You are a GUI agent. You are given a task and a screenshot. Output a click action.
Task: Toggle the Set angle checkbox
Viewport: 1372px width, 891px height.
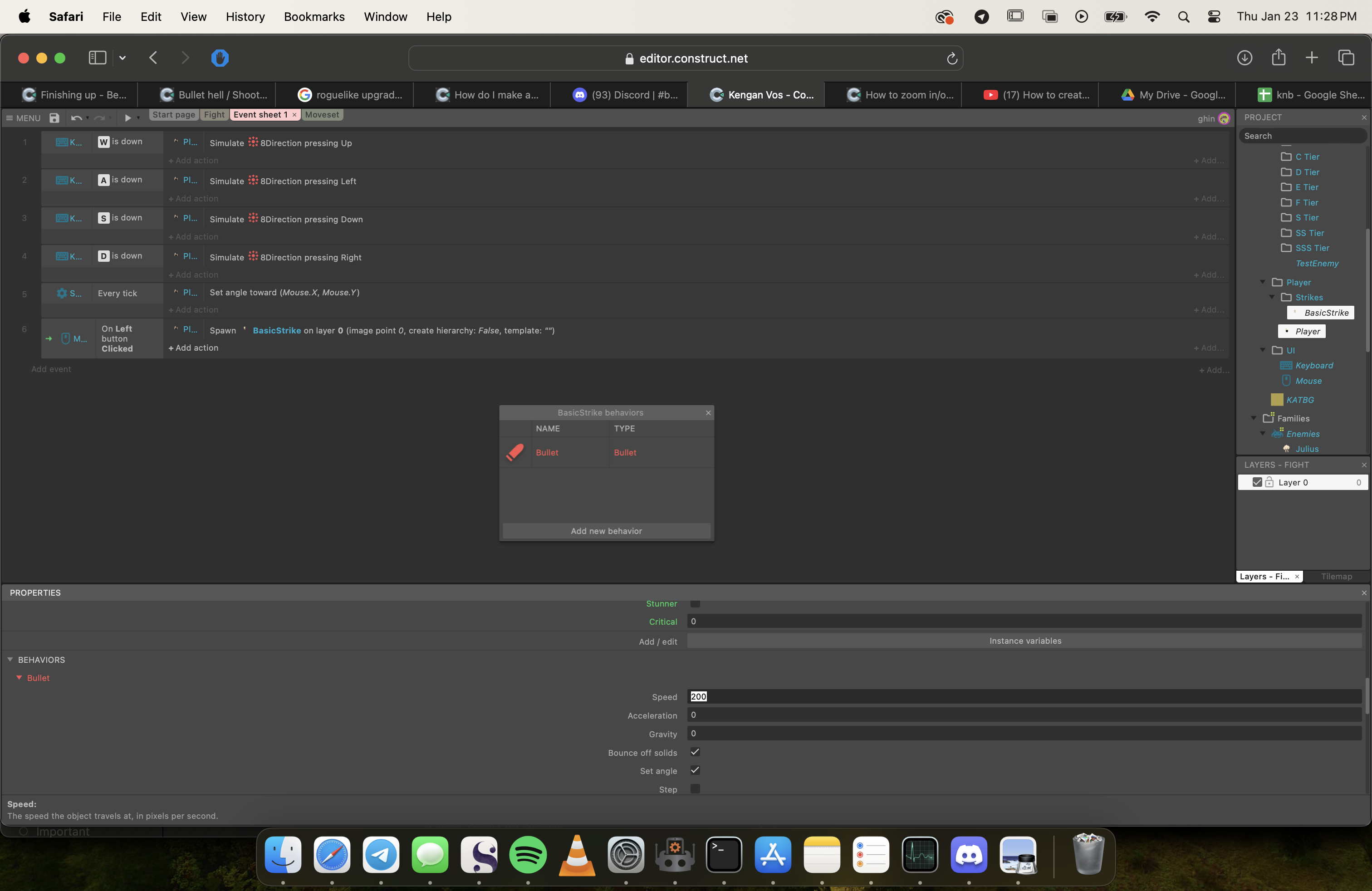695,770
